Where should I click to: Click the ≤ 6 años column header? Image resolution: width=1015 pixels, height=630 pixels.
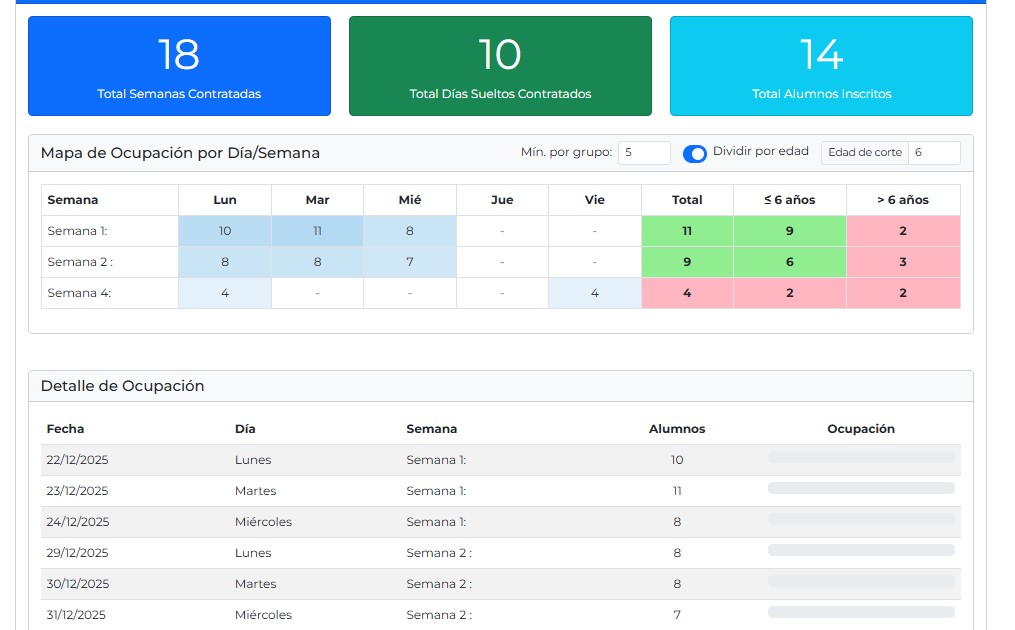(790, 200)
